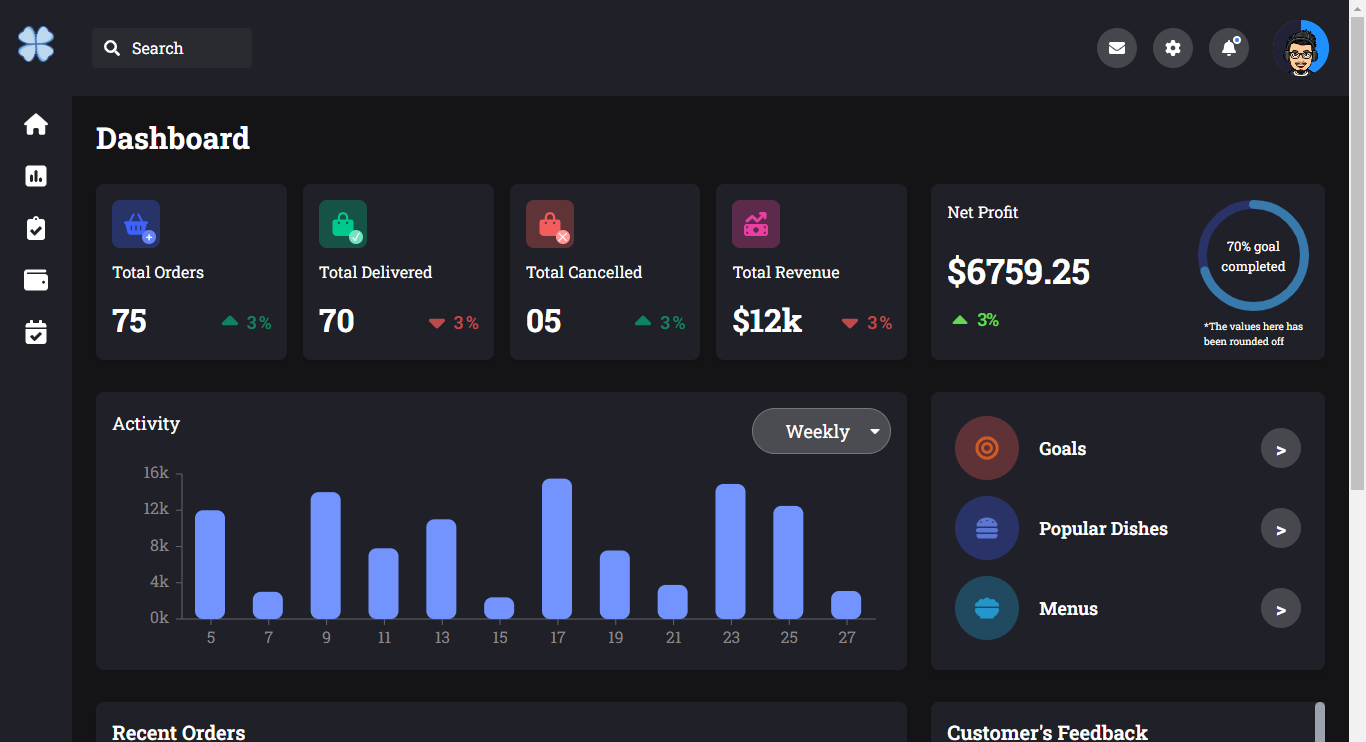Click the Total Orders cart icon
Viewport: 1366px width, 742px height.
point(135,223)
